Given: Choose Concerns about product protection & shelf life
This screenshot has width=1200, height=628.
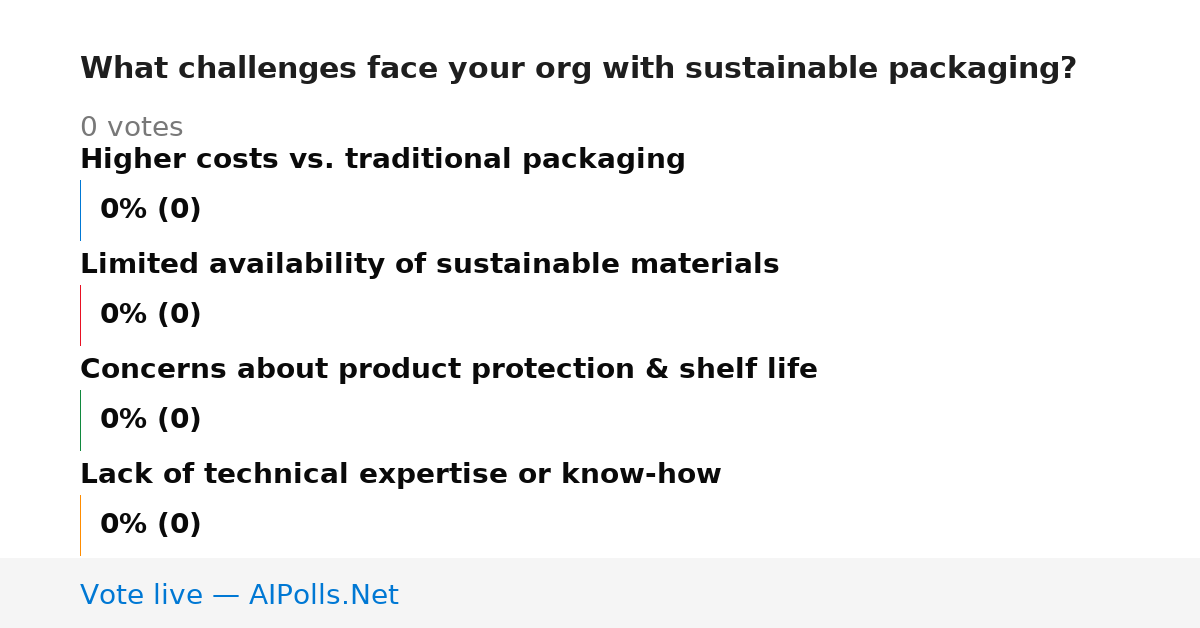Looking at the screenshot, I should (x=449, y=370).
